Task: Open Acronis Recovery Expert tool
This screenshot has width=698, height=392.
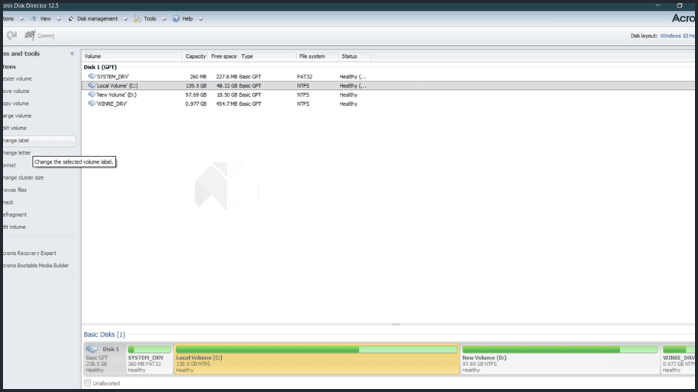Action: point(29,253)
